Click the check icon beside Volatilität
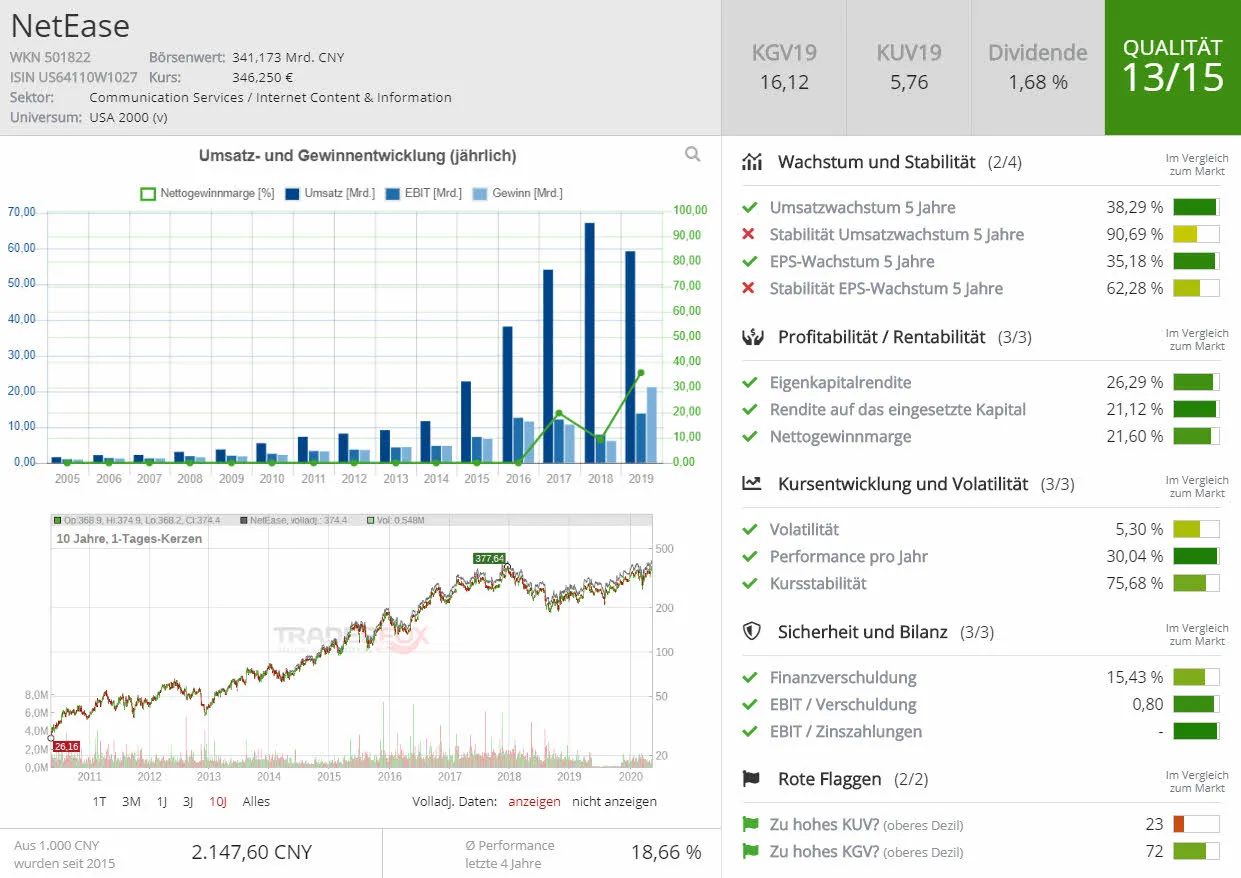The width and height of the screenshot is (1241, 878). 749,530
